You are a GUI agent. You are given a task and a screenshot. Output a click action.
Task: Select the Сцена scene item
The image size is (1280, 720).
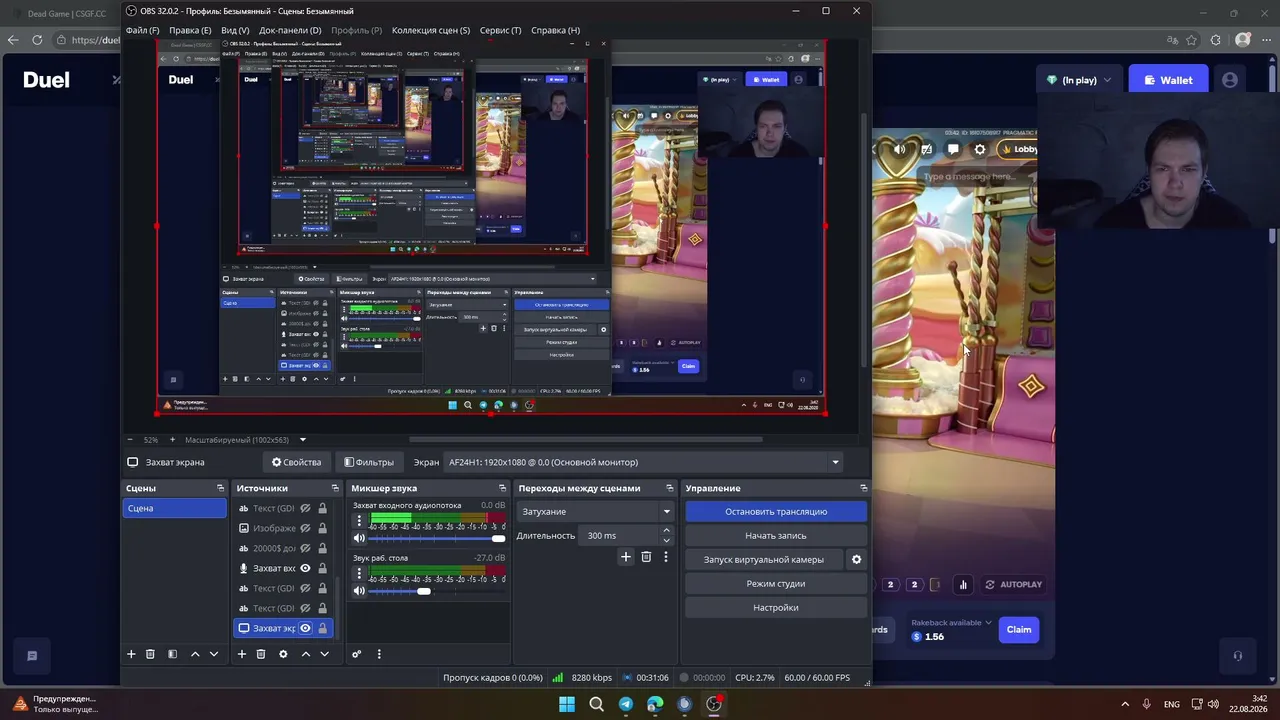point(175,508)
